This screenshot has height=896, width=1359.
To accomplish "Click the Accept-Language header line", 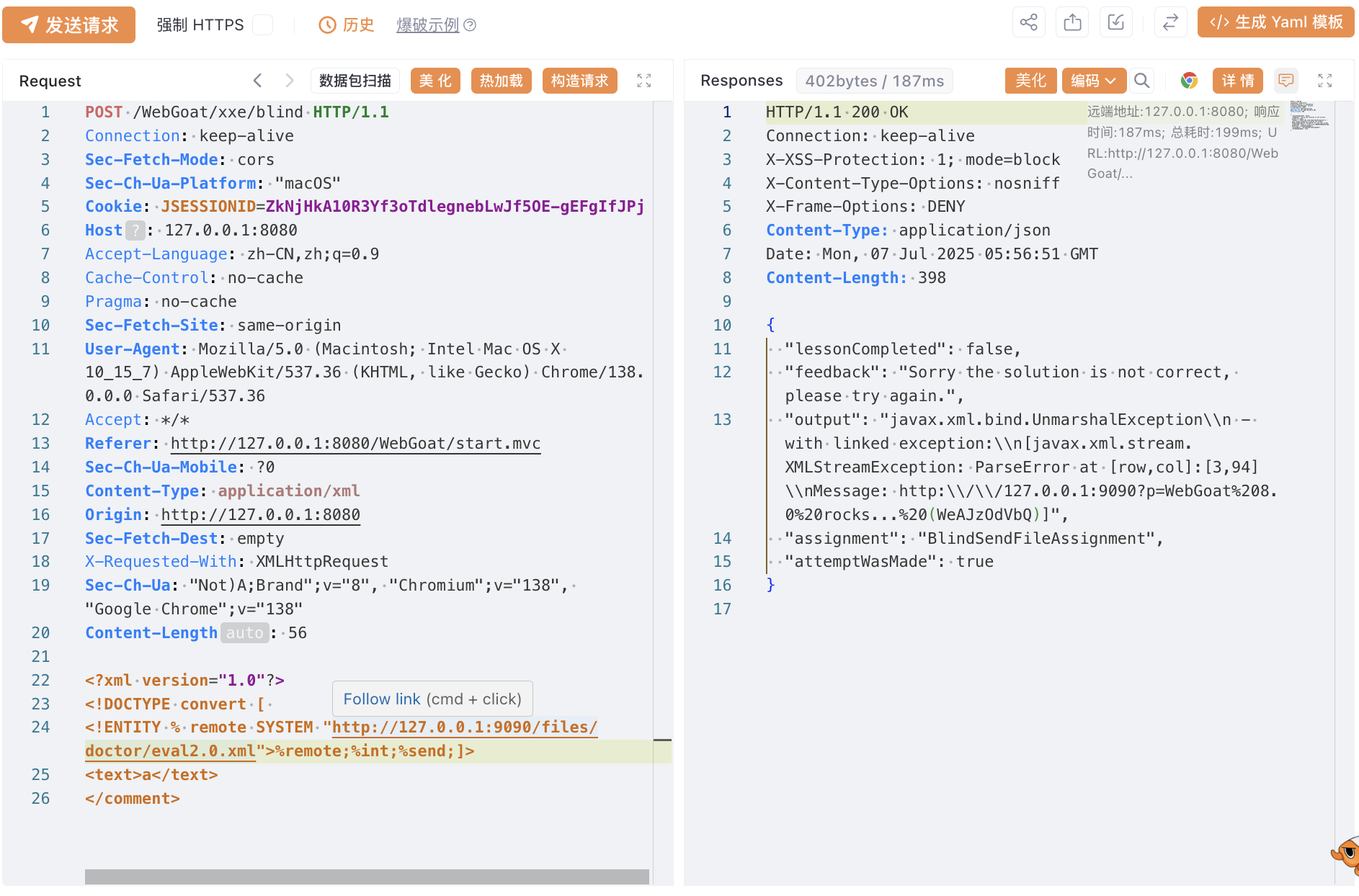I will (x=232, y=254).
